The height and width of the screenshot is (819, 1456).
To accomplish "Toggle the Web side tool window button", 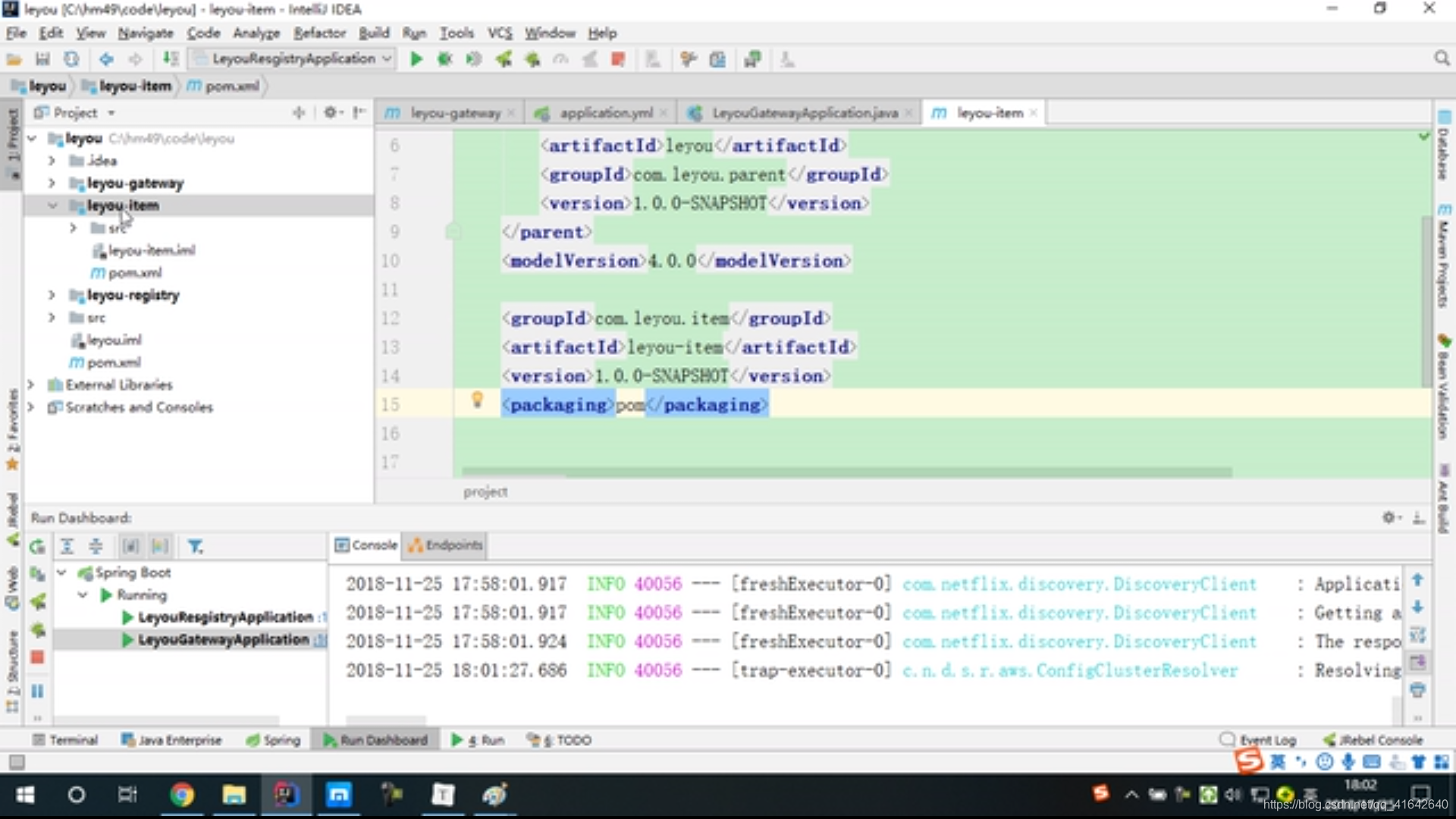I will pyautogui.click(x=12, y=588).
